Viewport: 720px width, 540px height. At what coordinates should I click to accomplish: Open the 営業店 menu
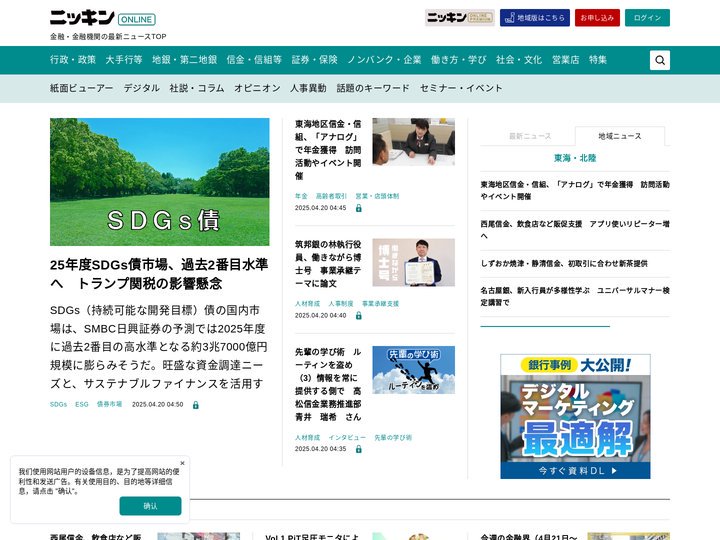pyautogui.click(x=565, y=60)
